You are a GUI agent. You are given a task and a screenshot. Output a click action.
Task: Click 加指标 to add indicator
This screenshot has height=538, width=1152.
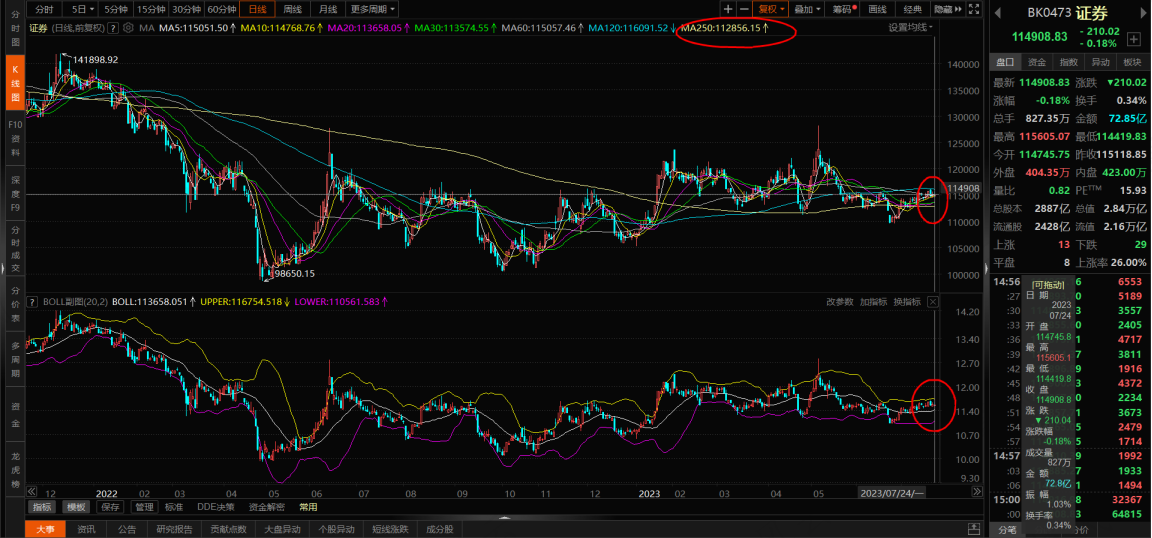coord(873,302)
